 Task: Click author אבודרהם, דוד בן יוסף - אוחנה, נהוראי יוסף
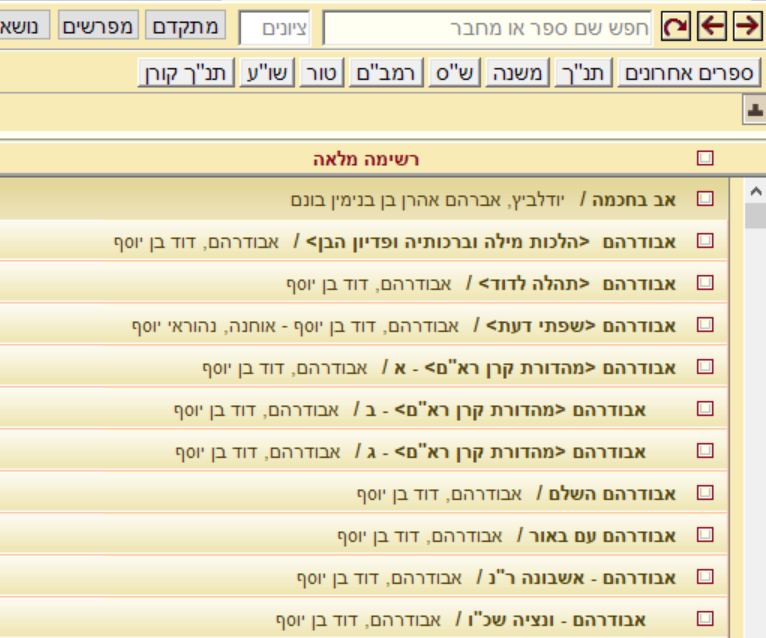point(296,326)
